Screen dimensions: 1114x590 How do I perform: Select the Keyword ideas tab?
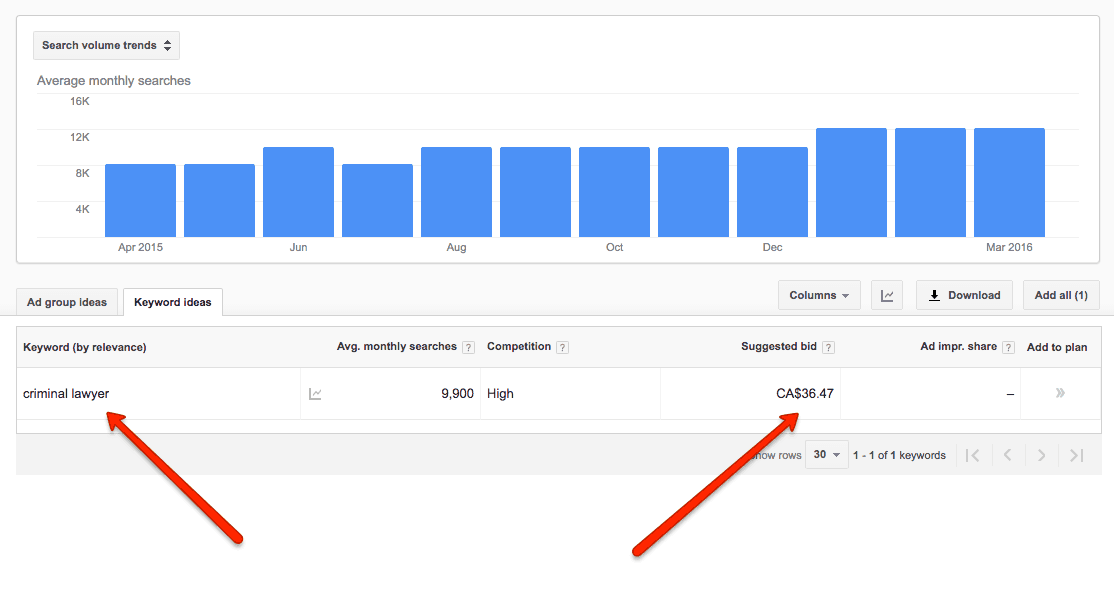pos(173,302)
